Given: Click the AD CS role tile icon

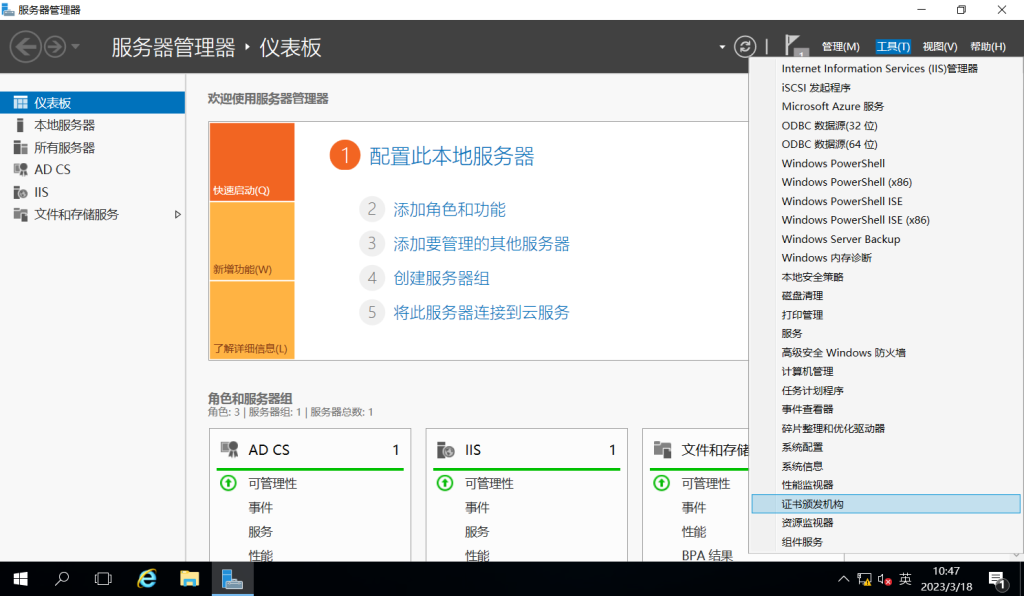Looking at the screenshot, I should [x=229, y=449].
